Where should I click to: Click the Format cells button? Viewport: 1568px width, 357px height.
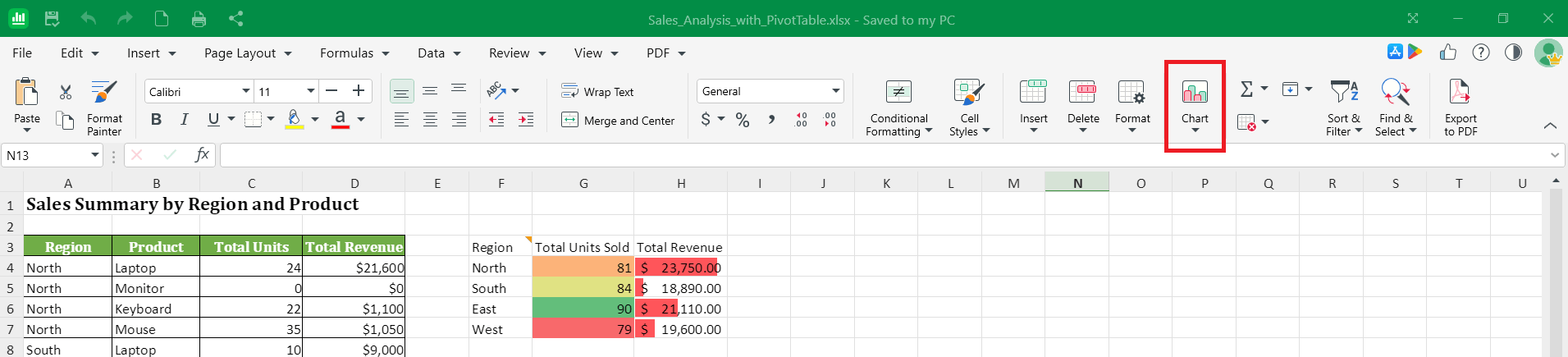click(1132, 107)
